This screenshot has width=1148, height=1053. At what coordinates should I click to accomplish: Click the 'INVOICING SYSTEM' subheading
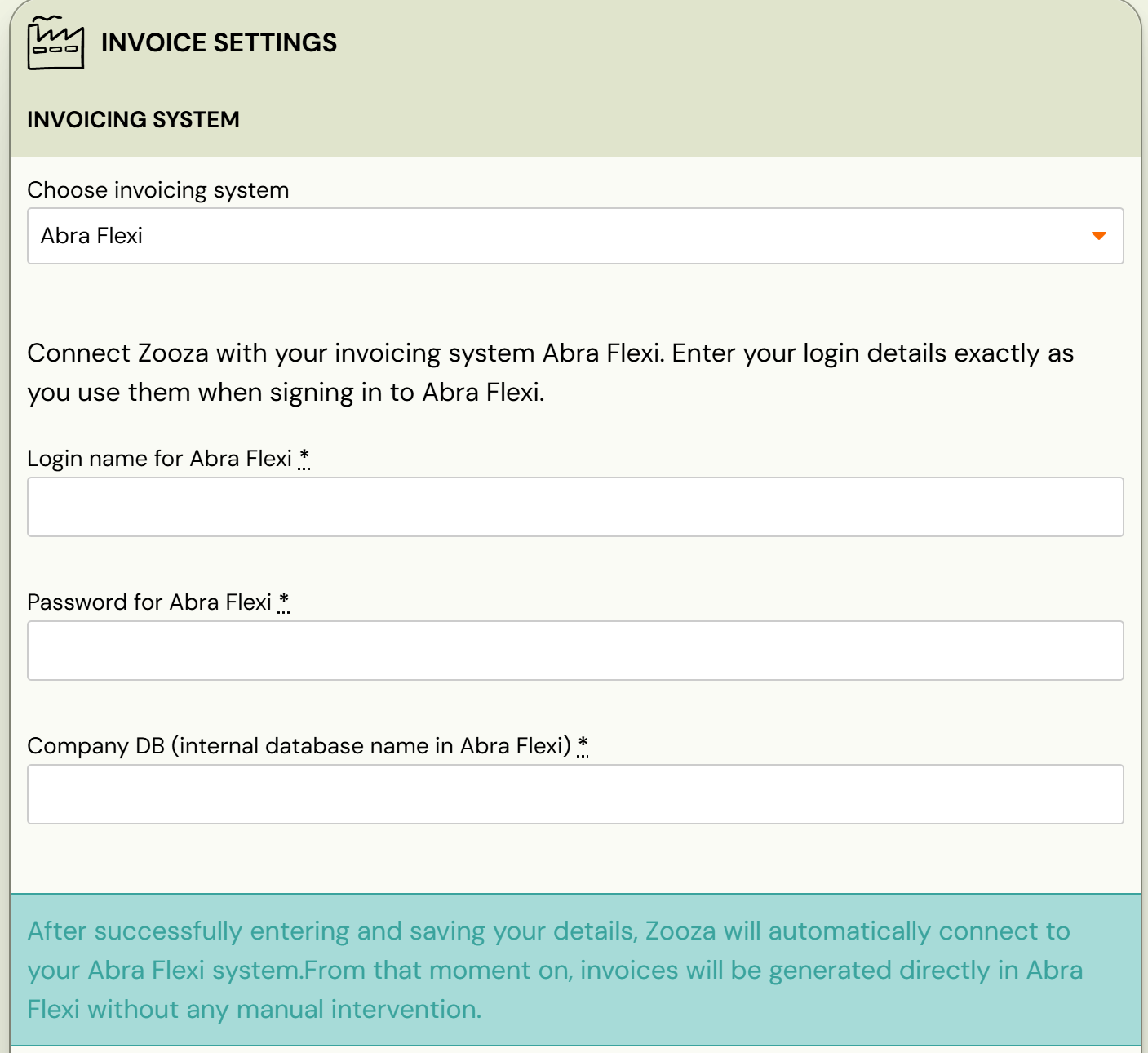click(x=133, y=119)
